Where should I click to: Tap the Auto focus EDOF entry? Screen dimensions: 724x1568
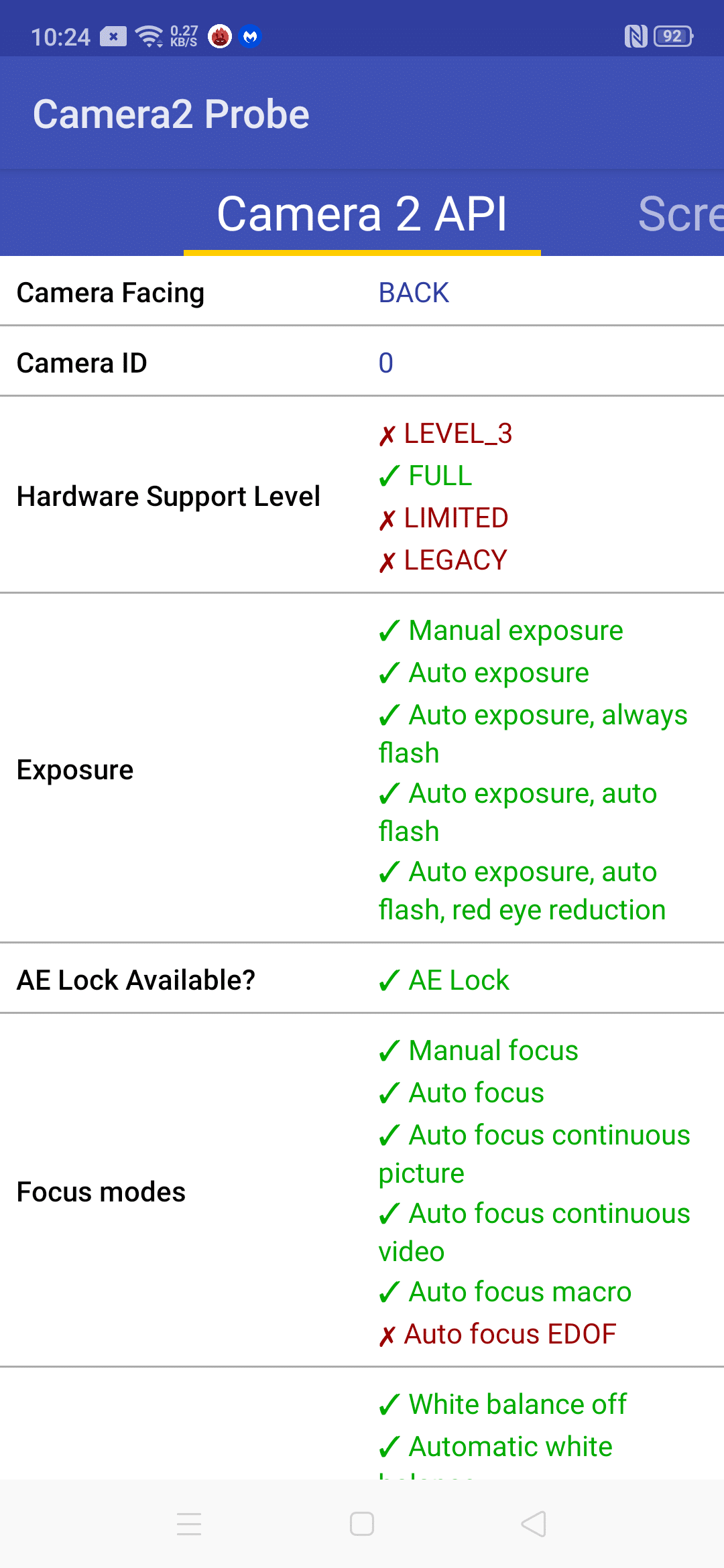497,1334
